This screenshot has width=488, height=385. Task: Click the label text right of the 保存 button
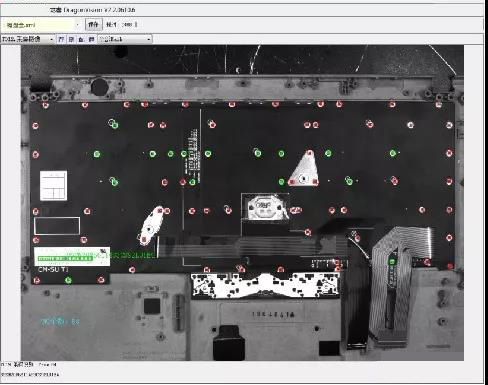click(x=111, y=25)
